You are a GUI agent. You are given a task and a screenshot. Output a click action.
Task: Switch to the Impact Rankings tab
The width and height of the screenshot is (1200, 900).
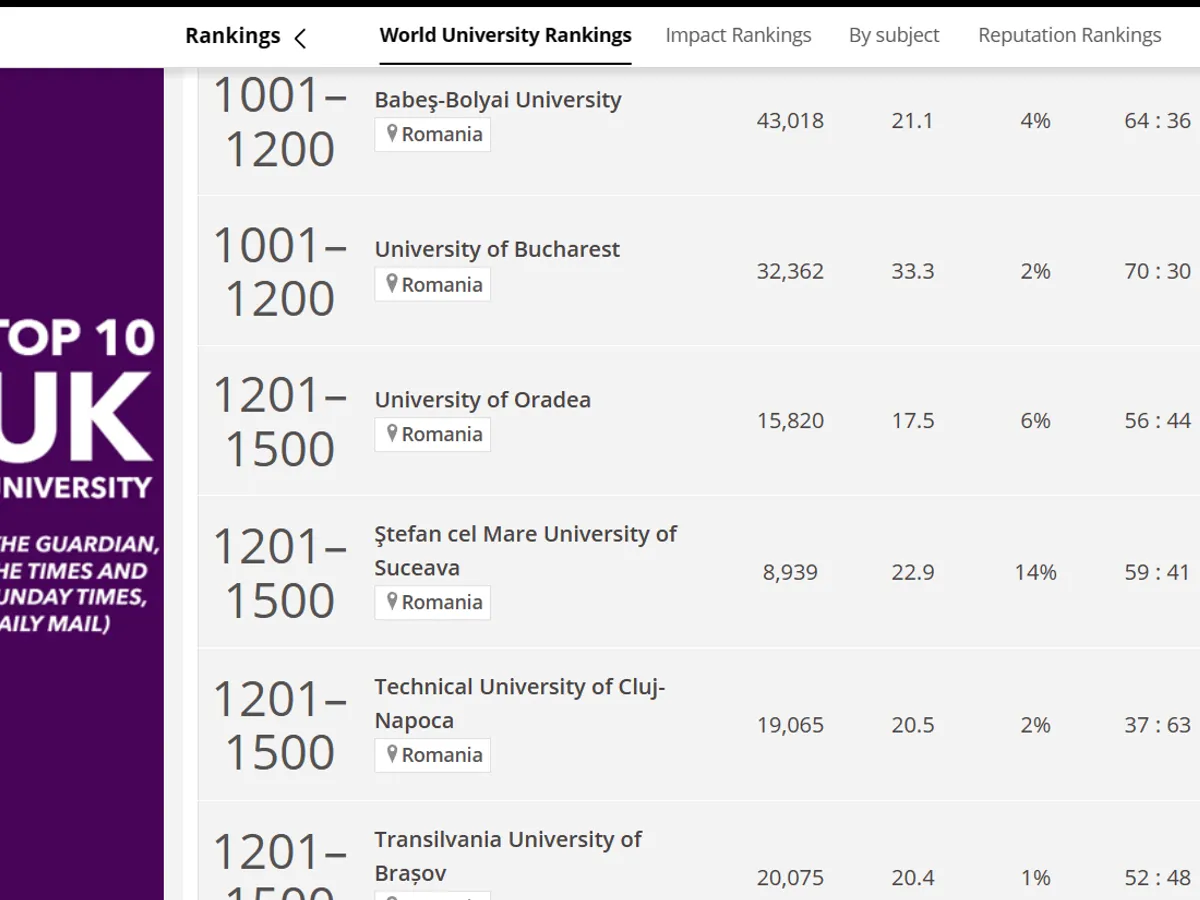click(738, 36)
